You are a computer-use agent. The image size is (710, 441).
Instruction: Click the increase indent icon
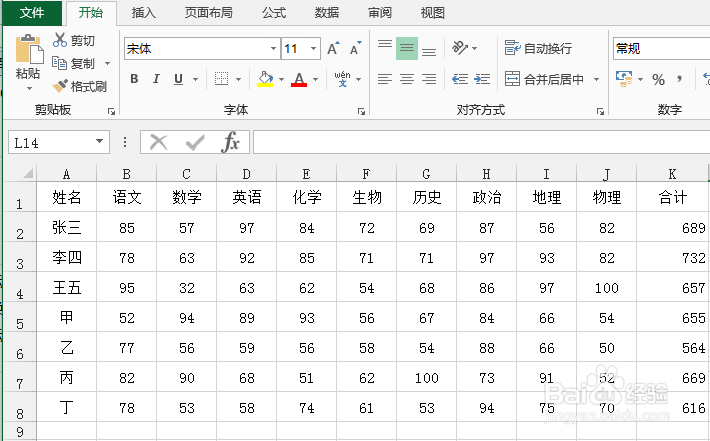[x=482, y=79]
